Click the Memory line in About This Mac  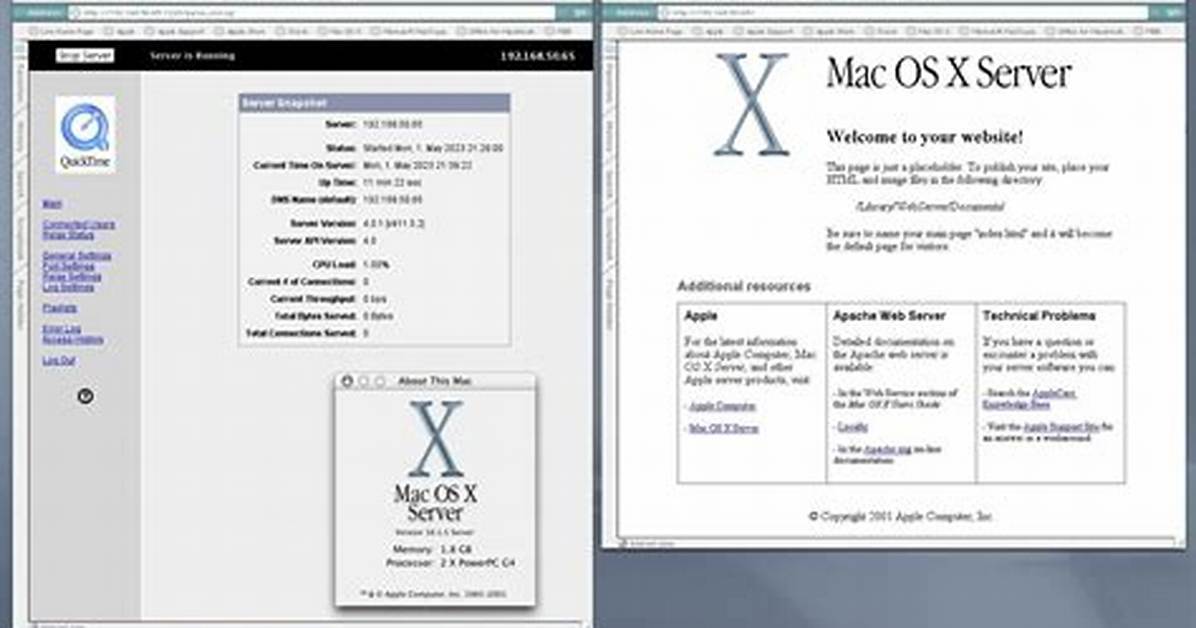click(x=432, y=549)
